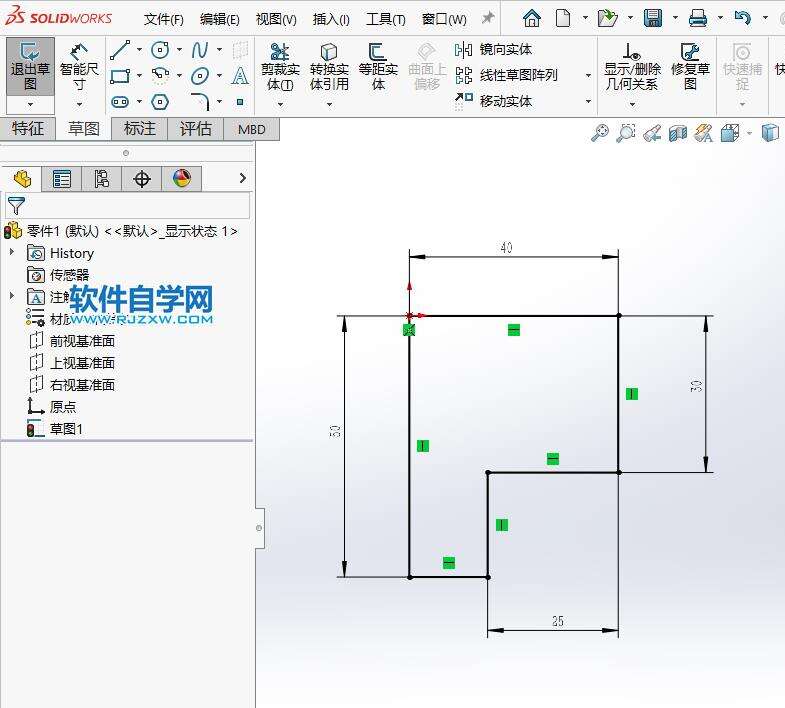Expand the Annotations (注解) tree node
The height and width of the screenshot is (708, 785).
(x=12, y=296)
